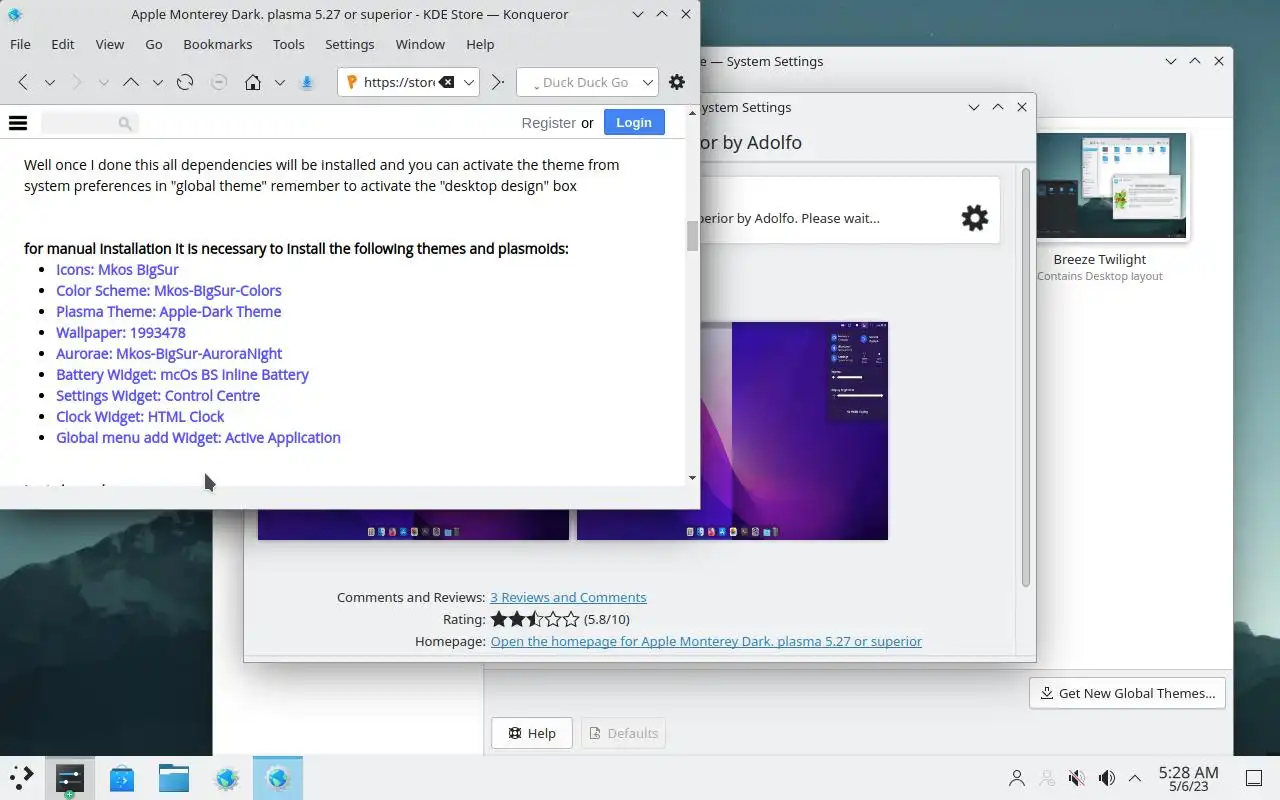Open the View menu
This screenshot has height=800, width=1280.
click(x=110, y=44)
